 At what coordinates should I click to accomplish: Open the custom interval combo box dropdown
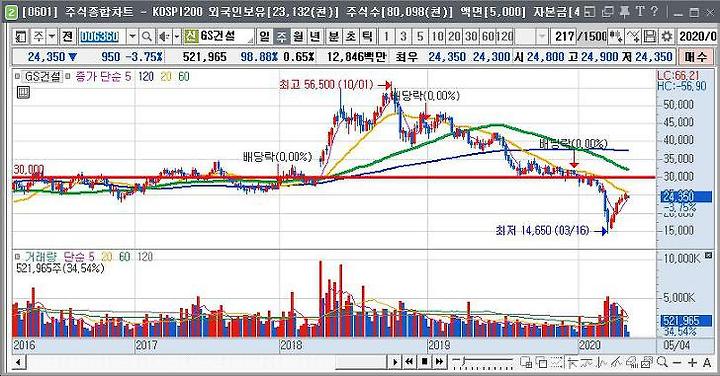point(542,36)
